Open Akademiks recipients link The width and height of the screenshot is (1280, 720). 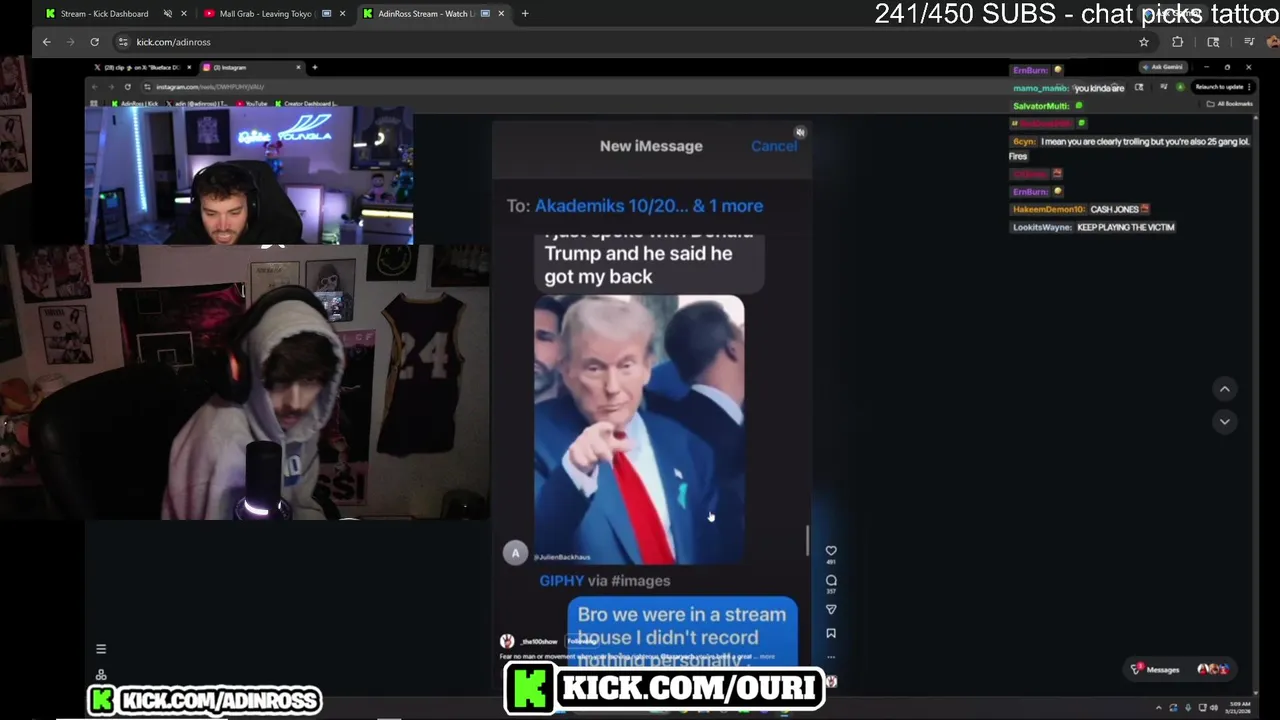pos(649,206)
